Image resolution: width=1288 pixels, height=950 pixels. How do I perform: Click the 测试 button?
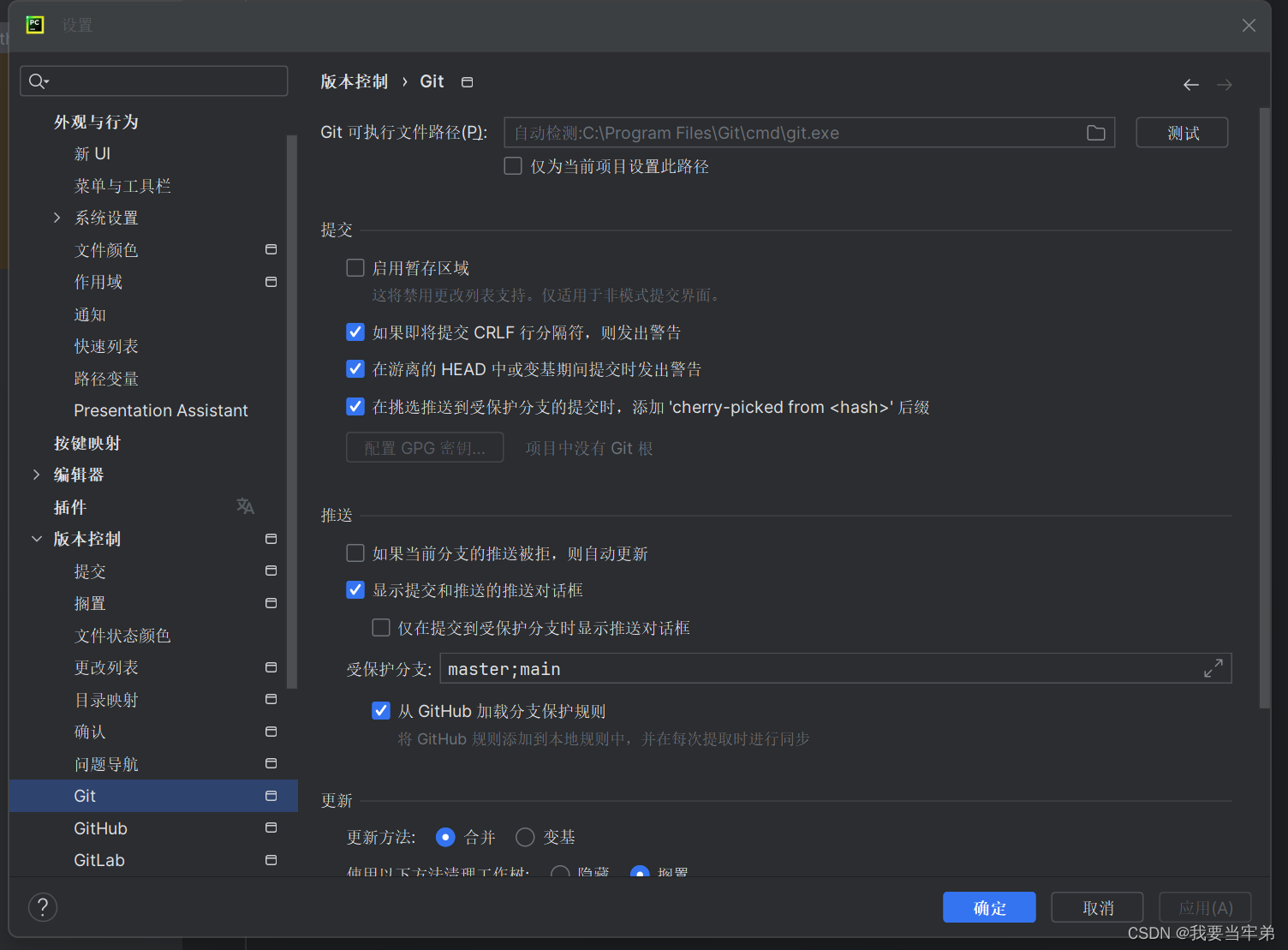1182,133
